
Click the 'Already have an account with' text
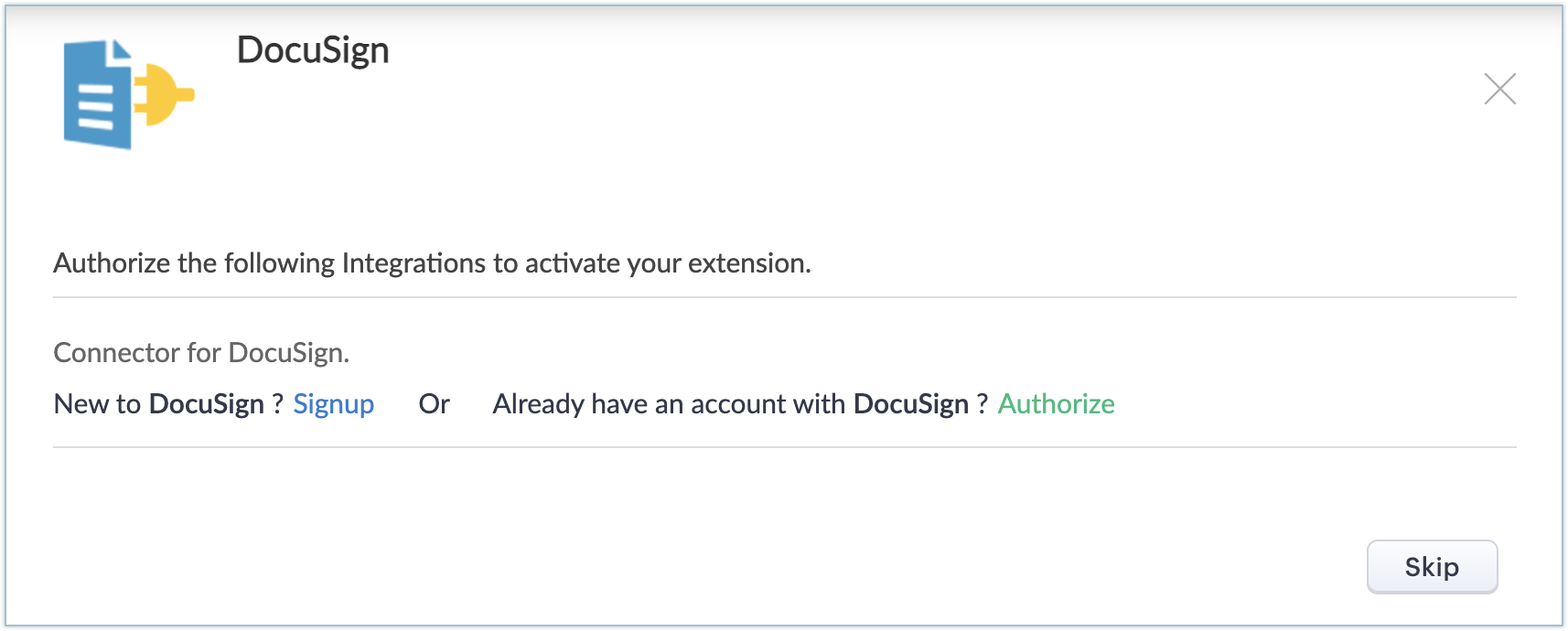coord(669,404)
